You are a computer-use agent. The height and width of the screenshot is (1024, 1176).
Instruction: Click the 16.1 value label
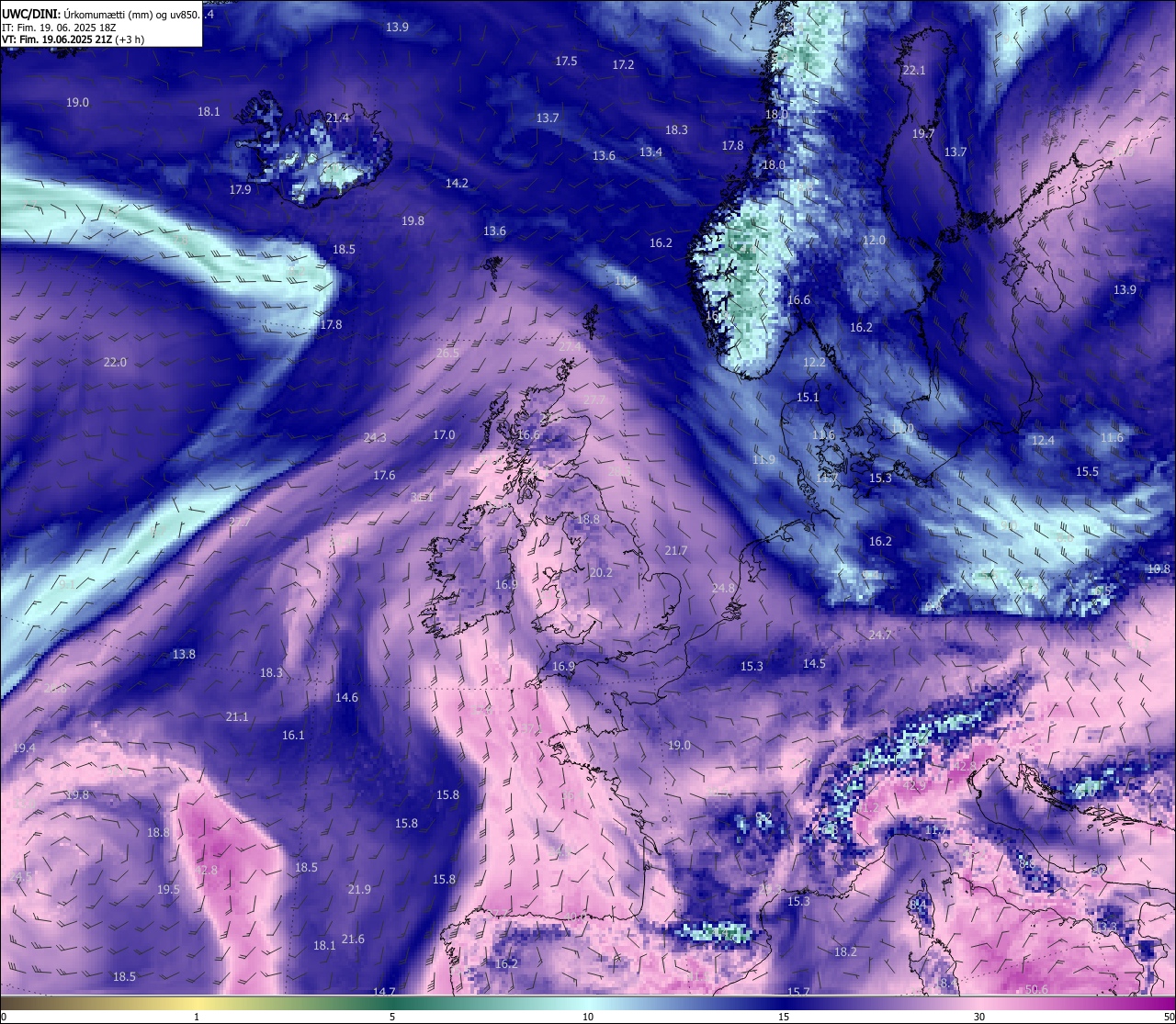(293, 735)
